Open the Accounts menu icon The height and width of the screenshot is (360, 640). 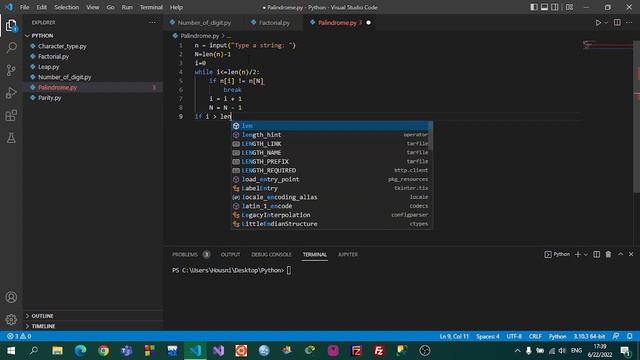(11, 297)
